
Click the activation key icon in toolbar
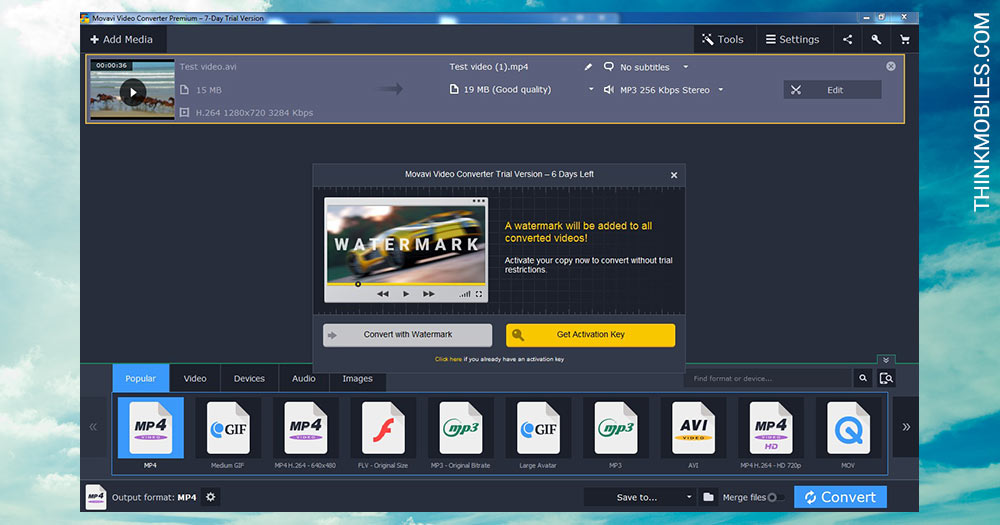(x=876, y=40)
